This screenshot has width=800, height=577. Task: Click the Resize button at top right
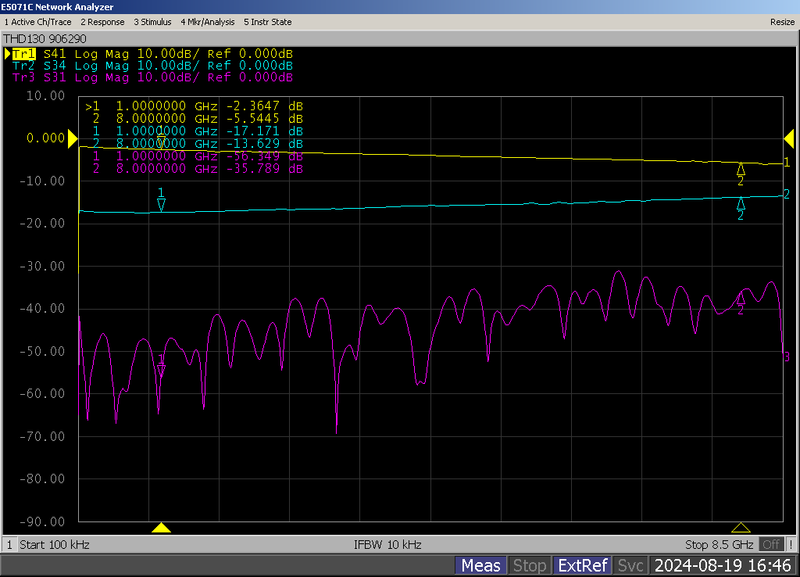782,21
